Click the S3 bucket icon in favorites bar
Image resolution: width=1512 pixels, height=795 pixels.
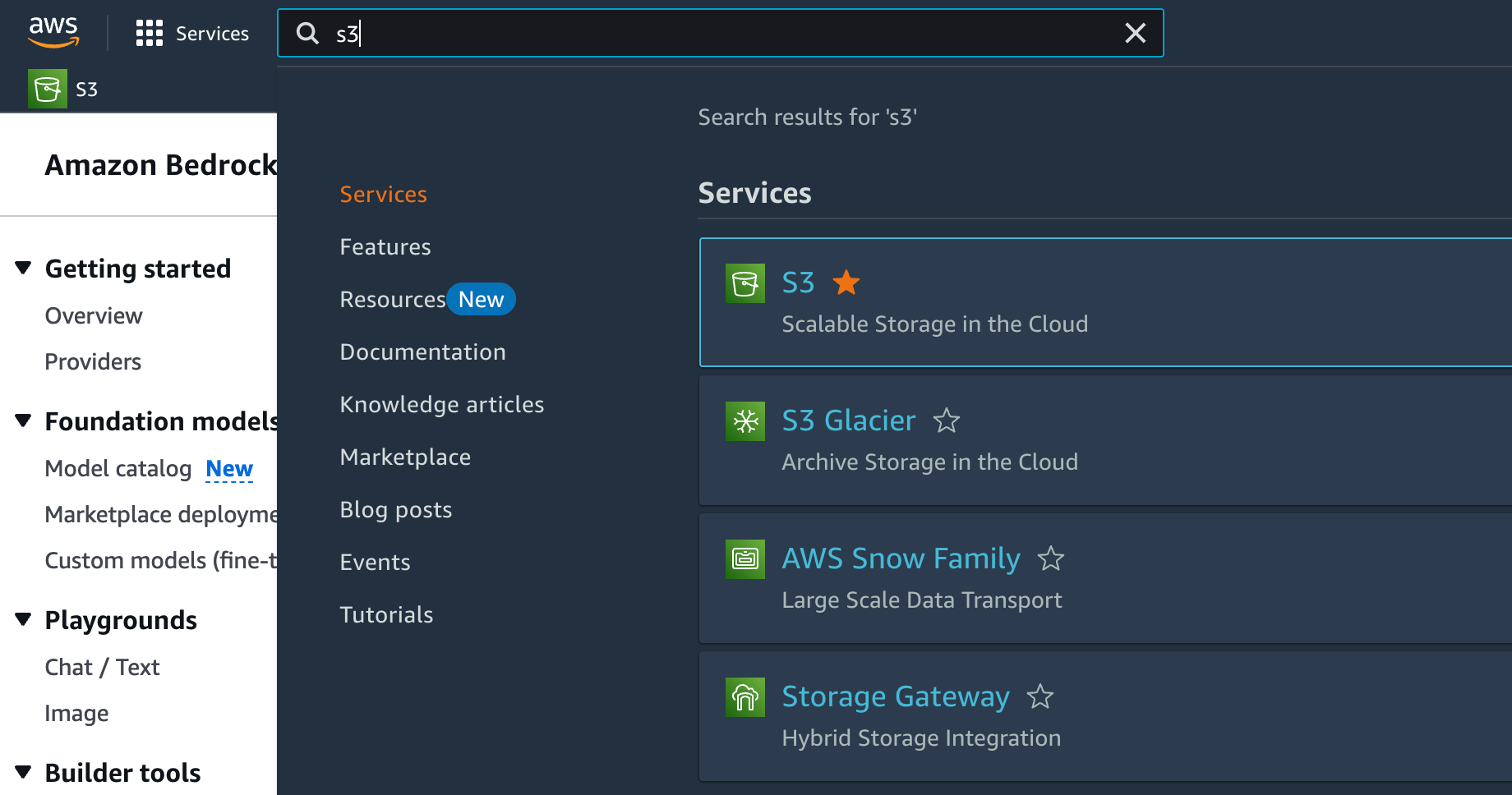pyautogui.click(x=48, y=89)
